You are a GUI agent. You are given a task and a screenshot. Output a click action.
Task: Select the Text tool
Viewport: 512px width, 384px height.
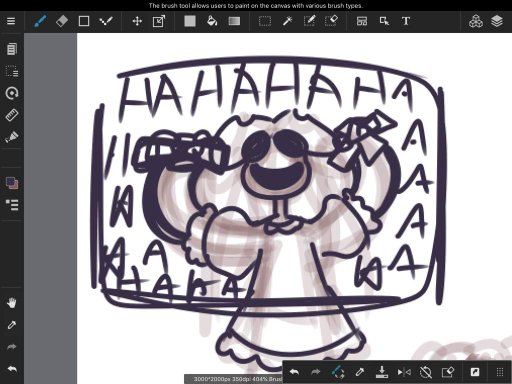(x=406, y=21)
